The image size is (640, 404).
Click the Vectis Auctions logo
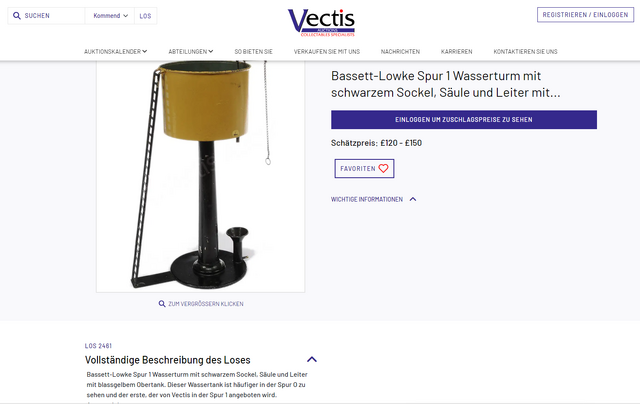click(321, 23)
